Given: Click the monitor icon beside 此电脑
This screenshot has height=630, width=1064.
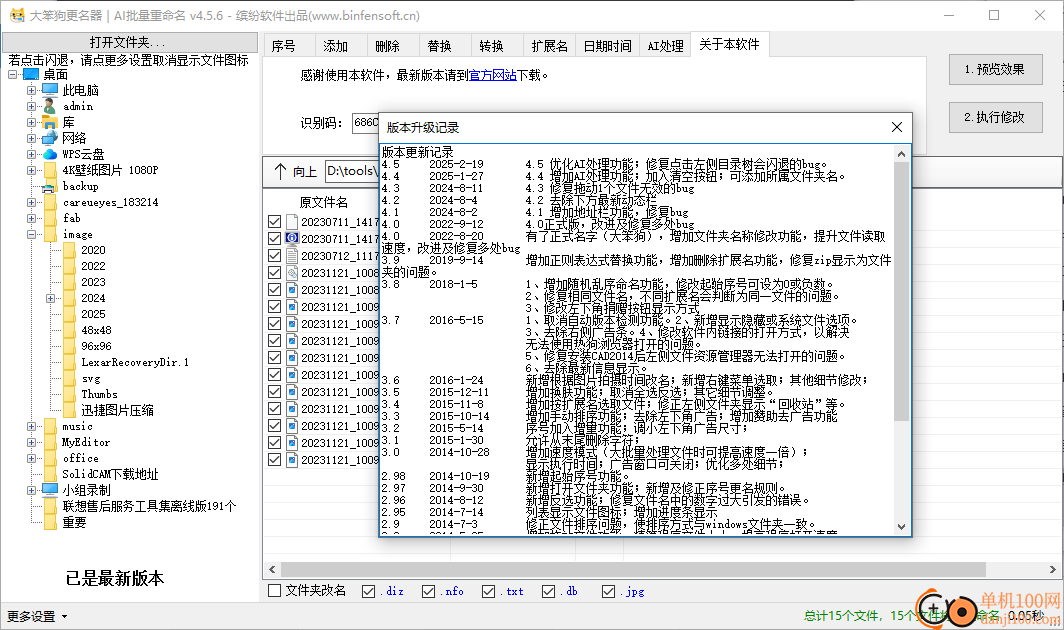Looking at the screenshot, I should point(50,90).
